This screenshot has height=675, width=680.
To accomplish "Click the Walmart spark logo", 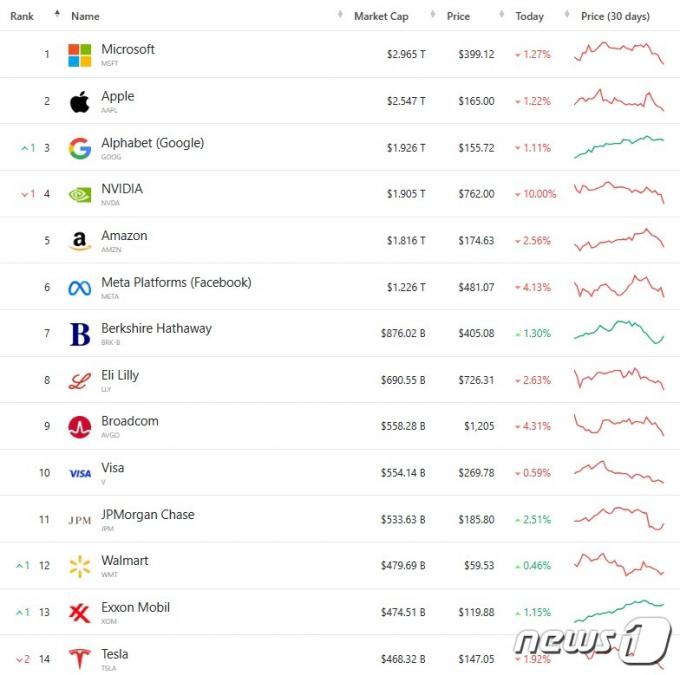I will click(80, 566).
